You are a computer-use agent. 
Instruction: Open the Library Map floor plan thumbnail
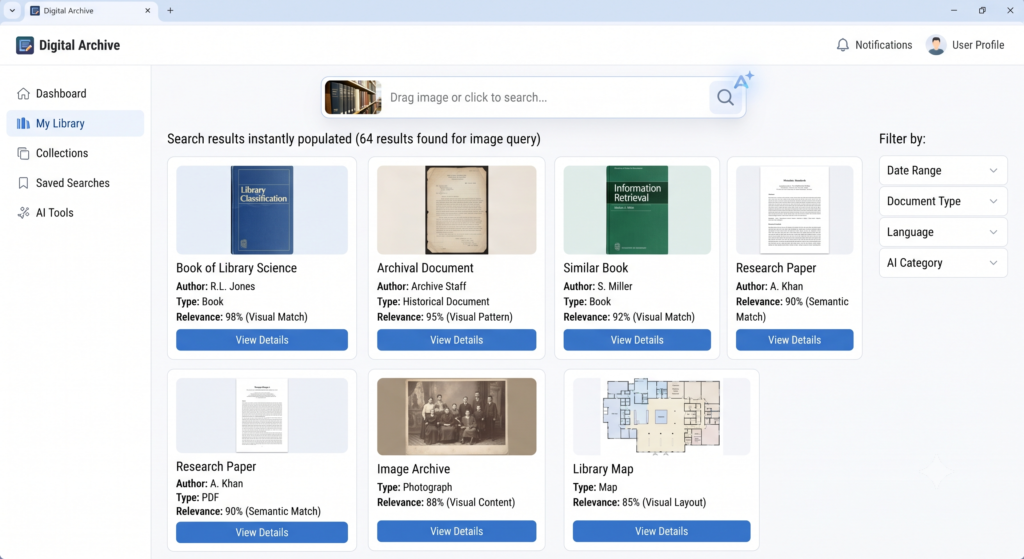pos(662,416)
